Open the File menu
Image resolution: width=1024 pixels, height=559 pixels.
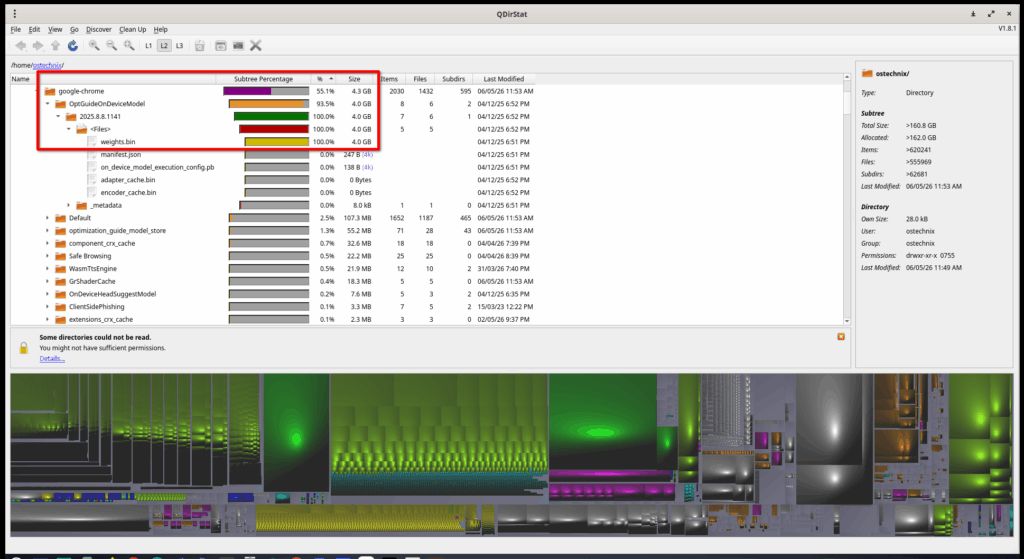point(16,29)
